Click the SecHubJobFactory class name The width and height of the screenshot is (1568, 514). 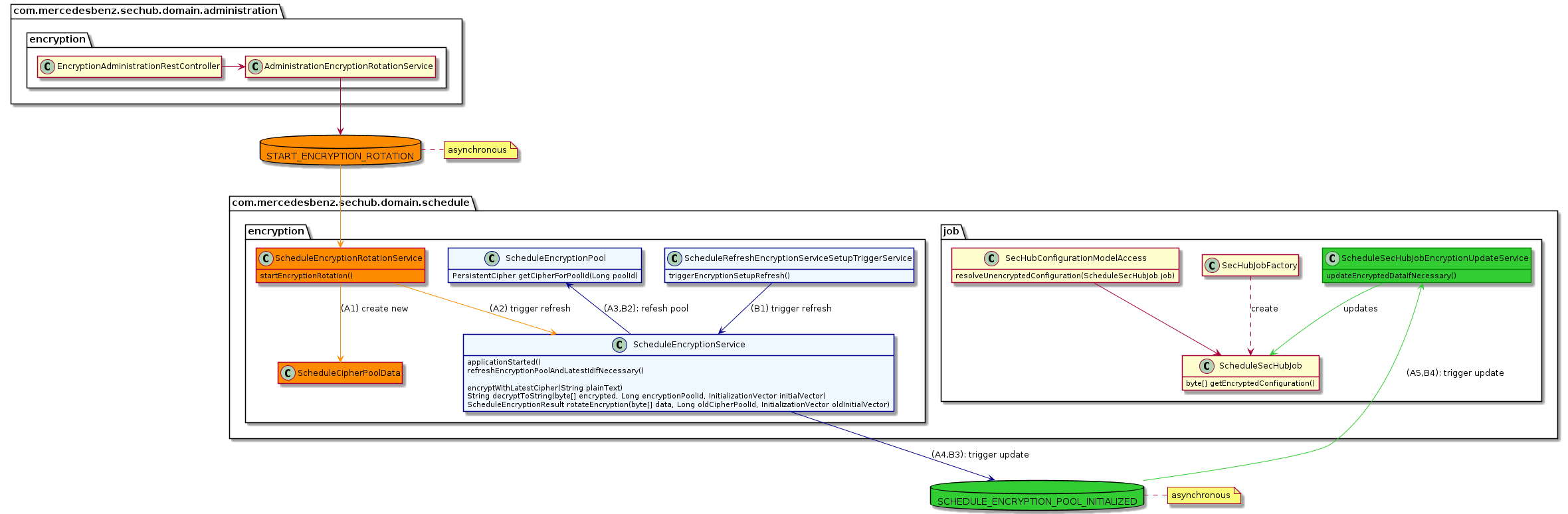tap(1259, 266)
